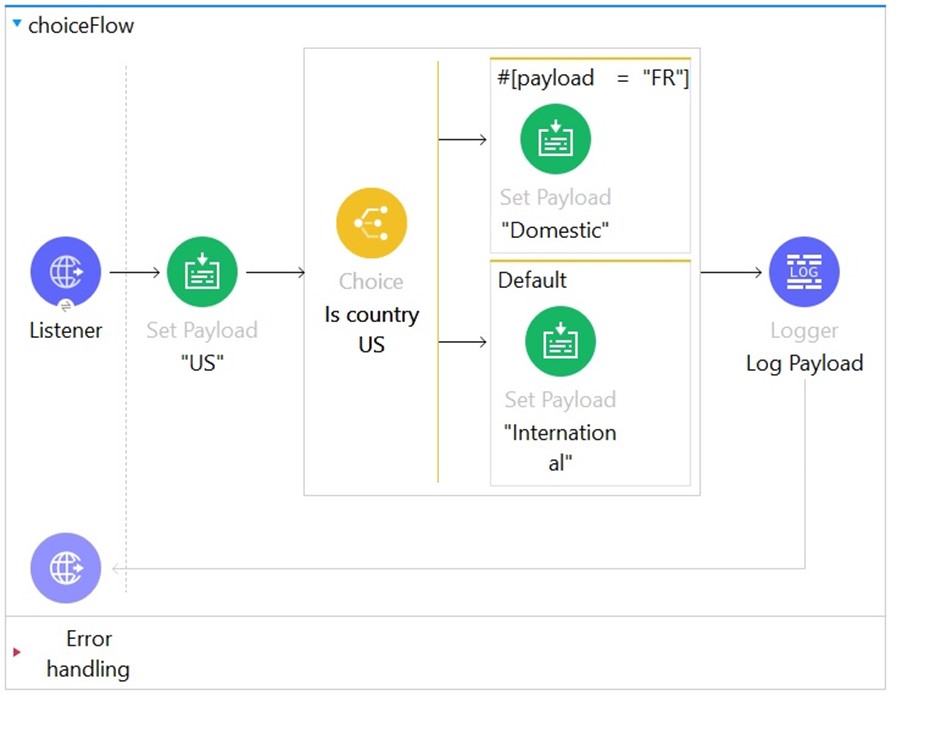The height and width of the screenshot is (729, 936).
Task: Expand the Error handling section arrow
Action: (16, 653)
